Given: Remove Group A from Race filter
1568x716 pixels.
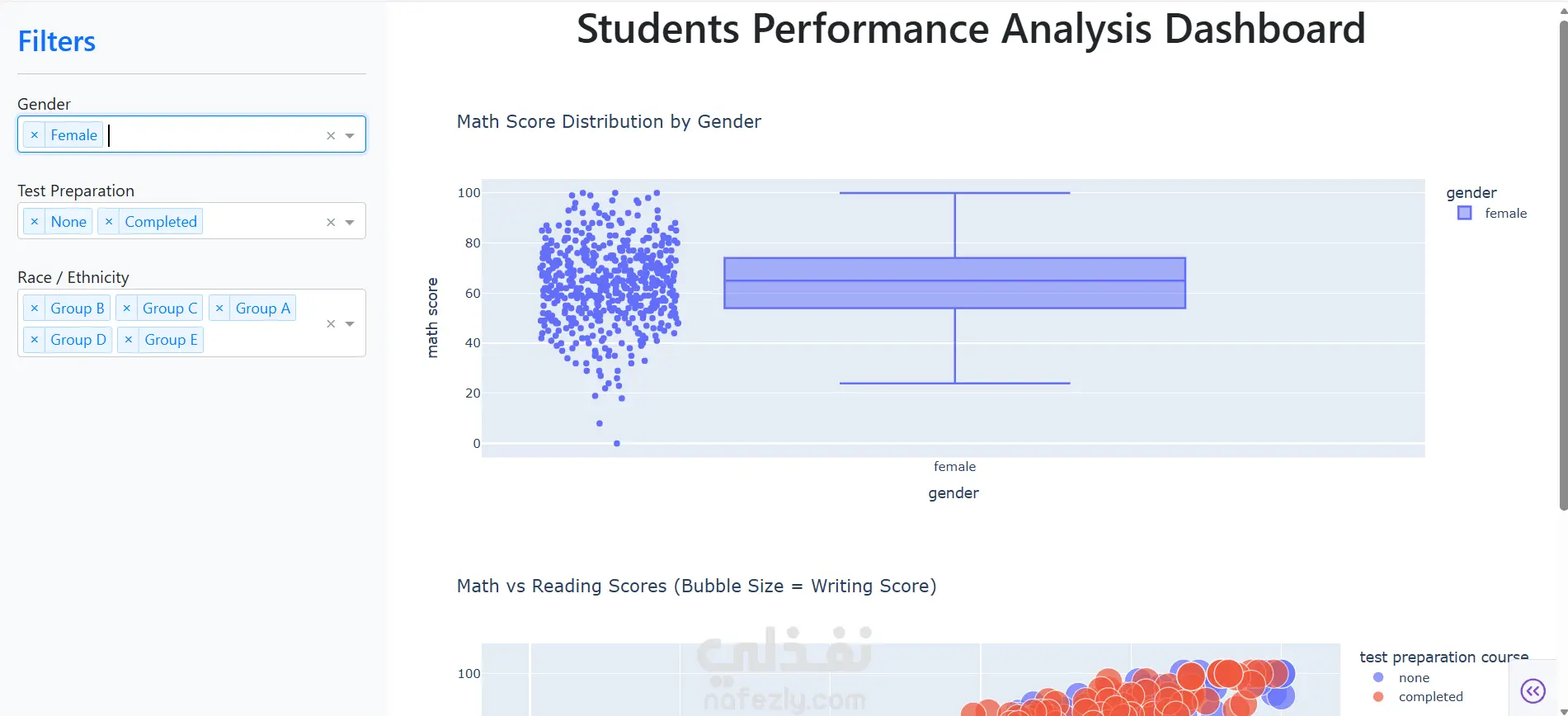Looking at the screenshot, I should click(219, 309).
